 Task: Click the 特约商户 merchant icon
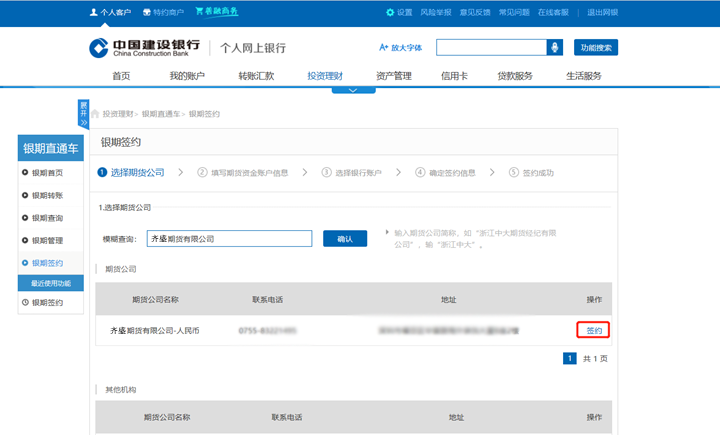click(147, 12)
